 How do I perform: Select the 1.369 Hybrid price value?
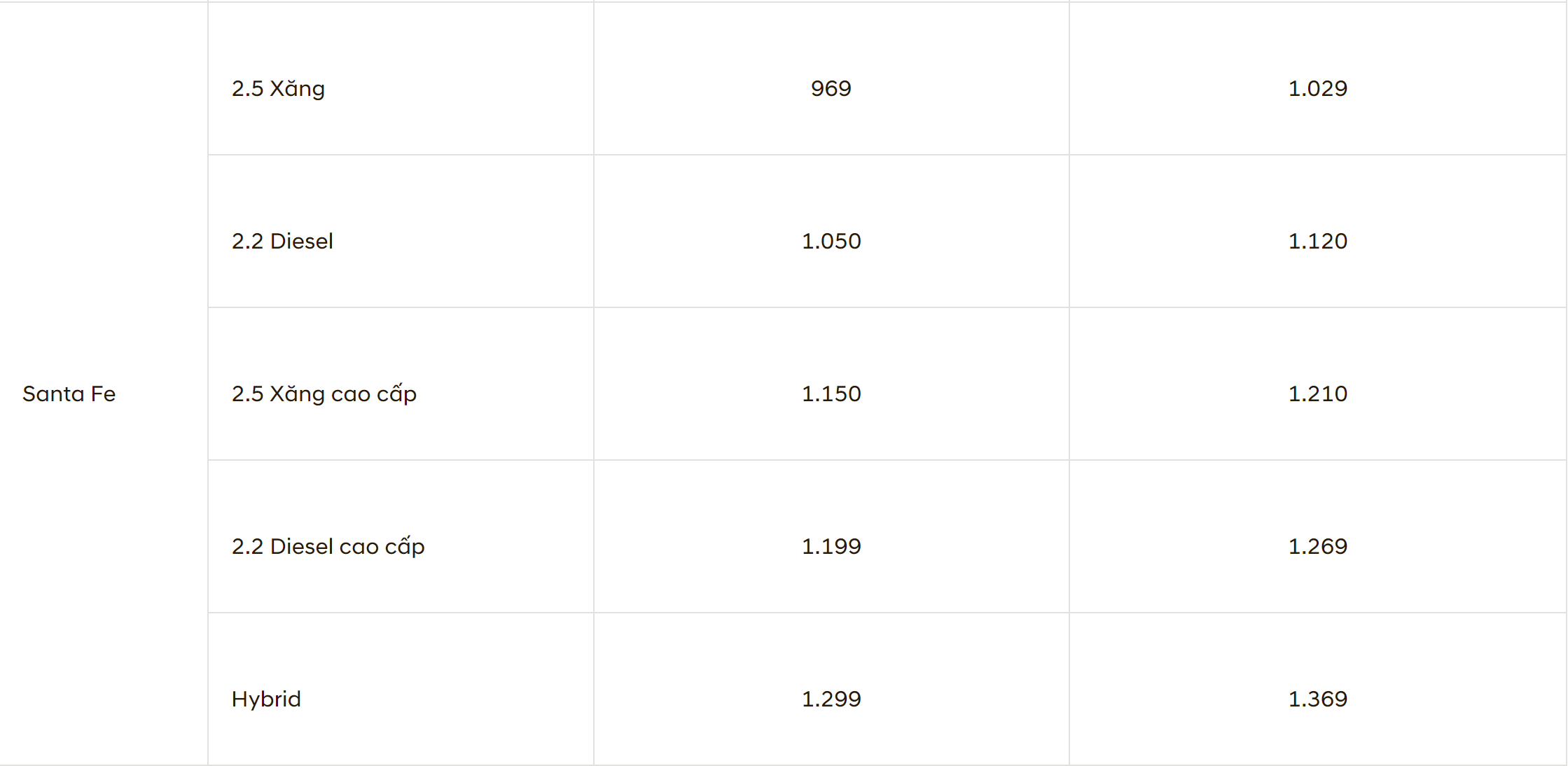(1317, 699)
